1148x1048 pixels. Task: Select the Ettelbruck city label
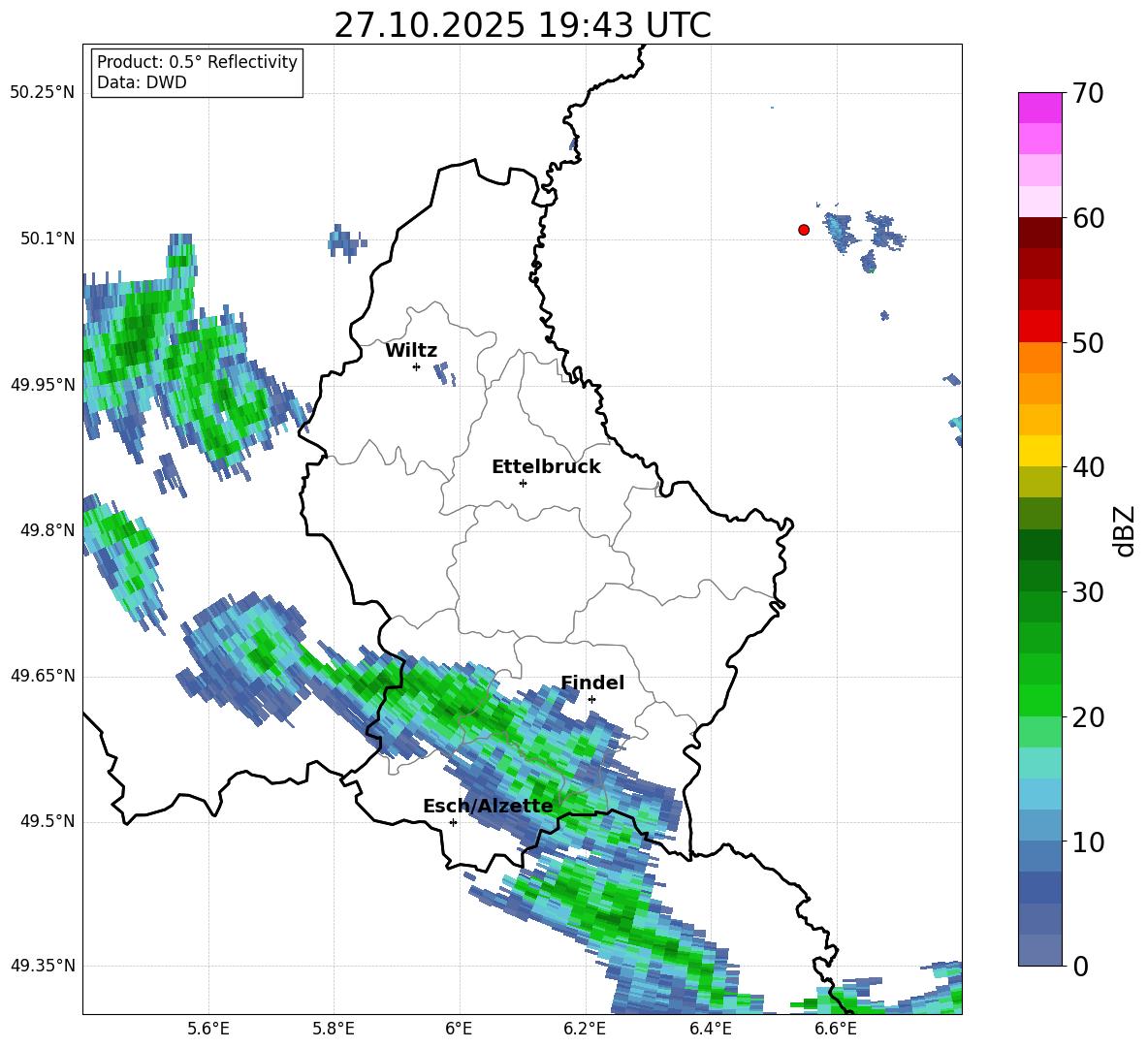coord(546,467)
